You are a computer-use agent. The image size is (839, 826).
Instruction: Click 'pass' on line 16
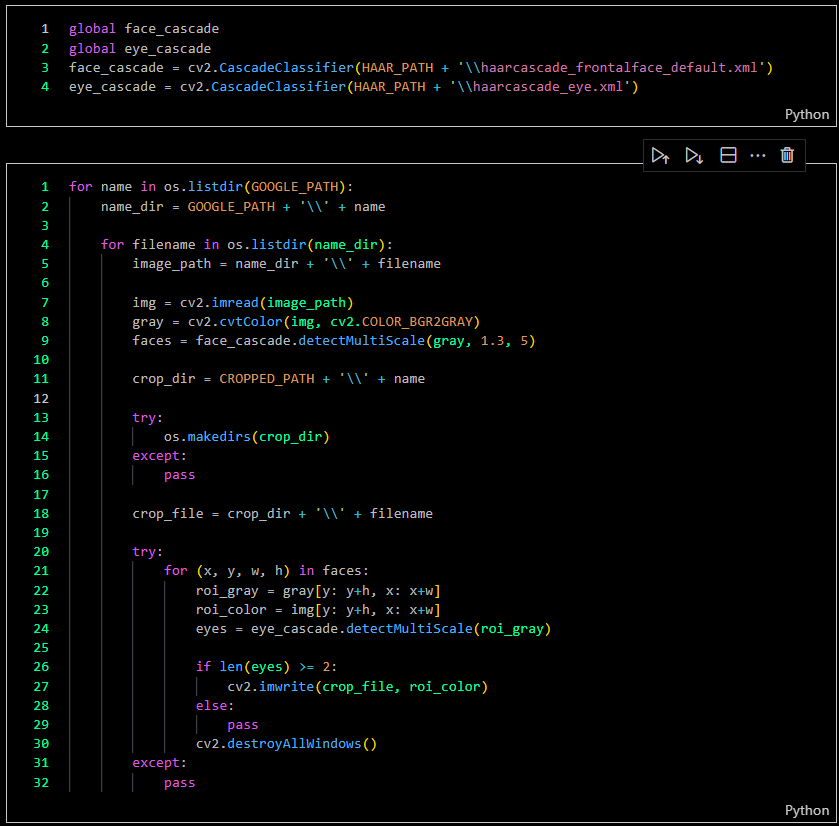coord(179,475)
